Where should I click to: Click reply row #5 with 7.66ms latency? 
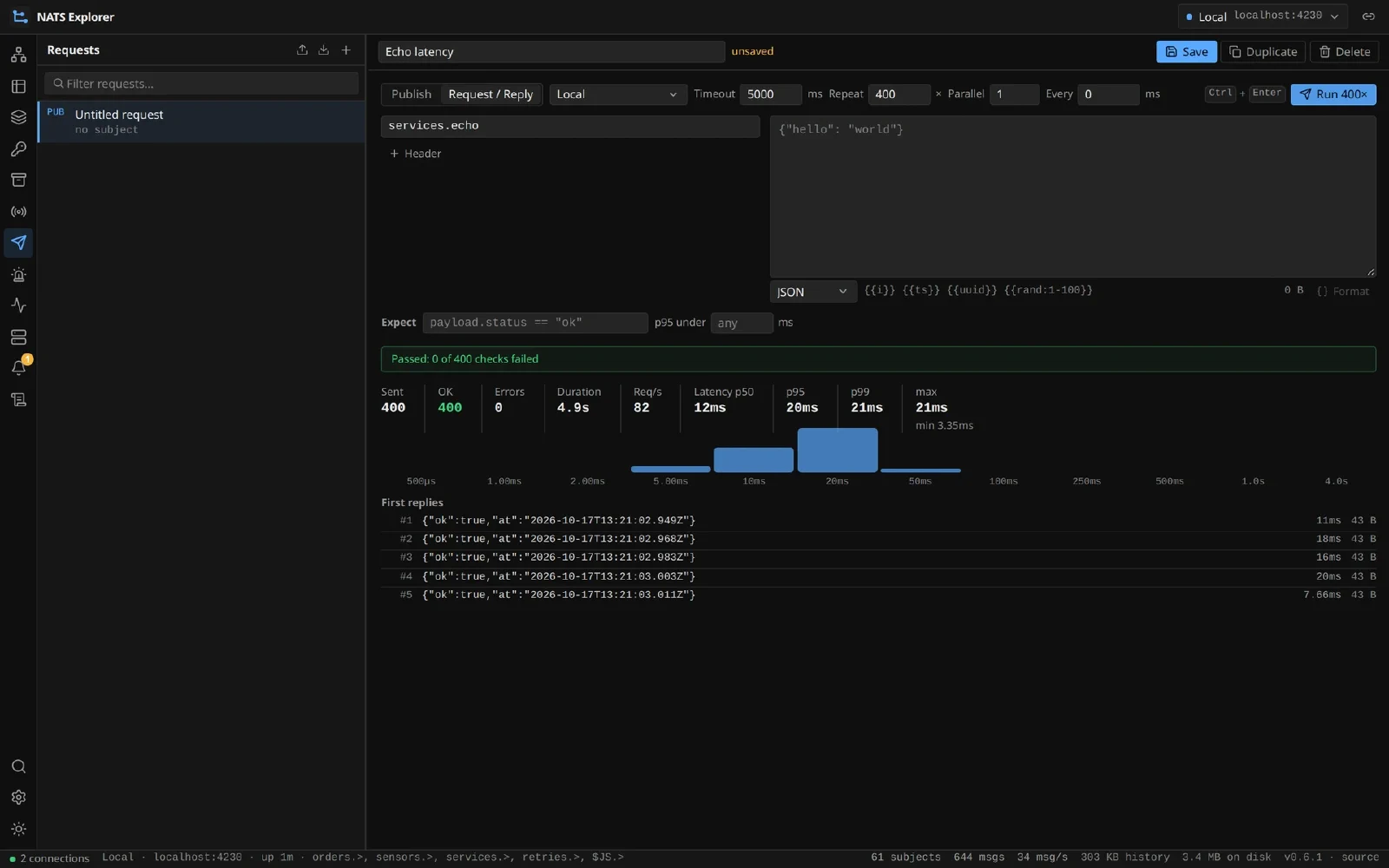879,595
